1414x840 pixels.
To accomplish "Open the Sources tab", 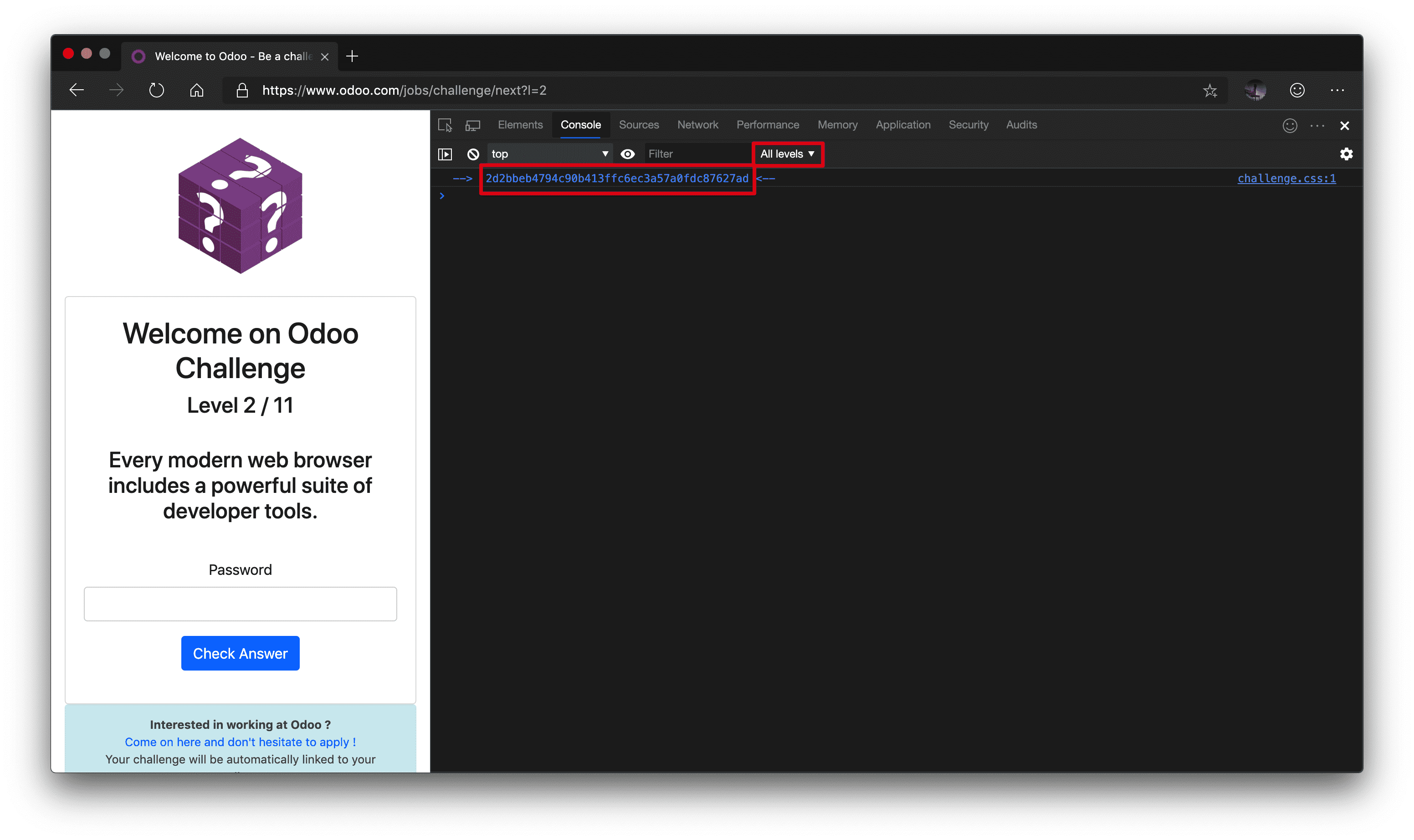I will pos(639,124).
